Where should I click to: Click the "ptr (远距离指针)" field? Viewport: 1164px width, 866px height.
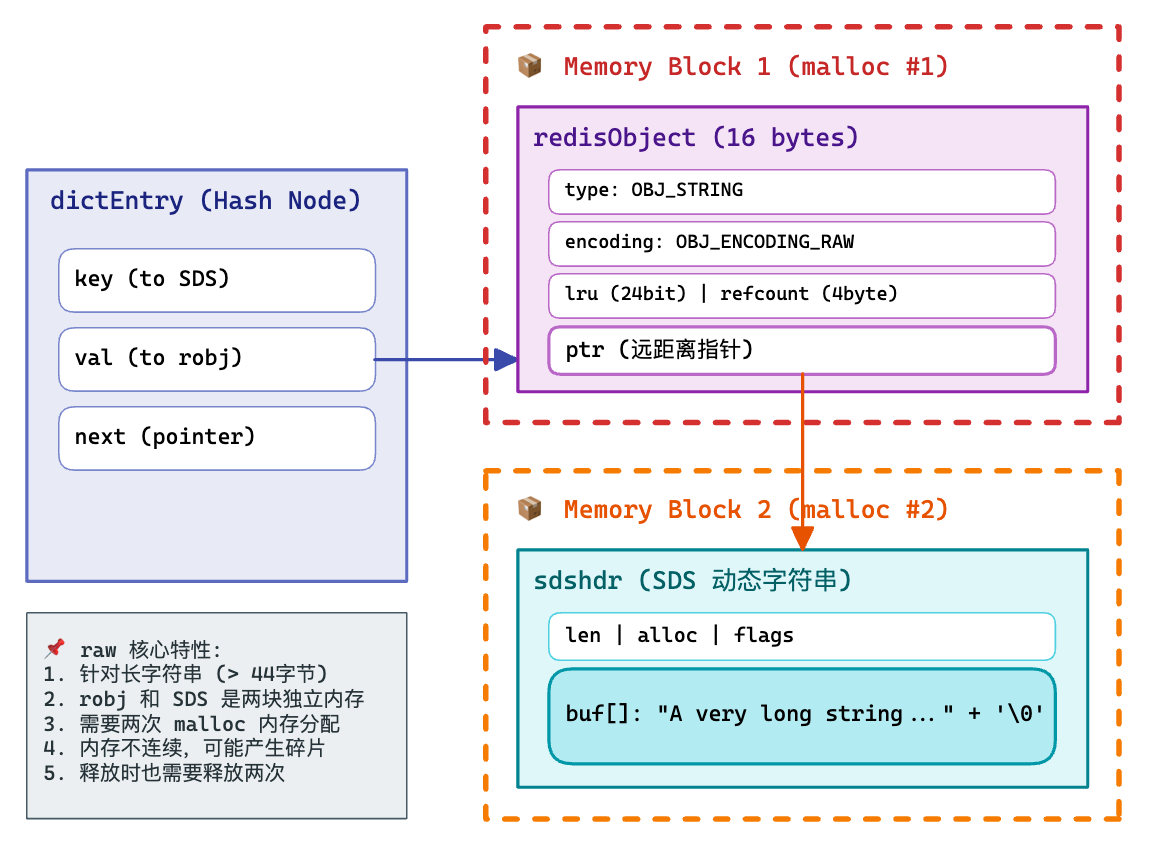(801, 351)
